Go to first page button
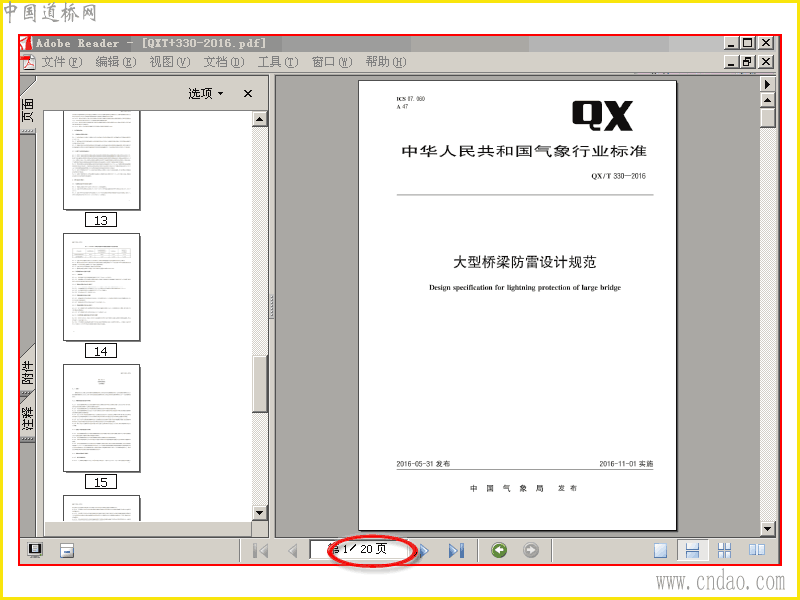 point(260,551)
